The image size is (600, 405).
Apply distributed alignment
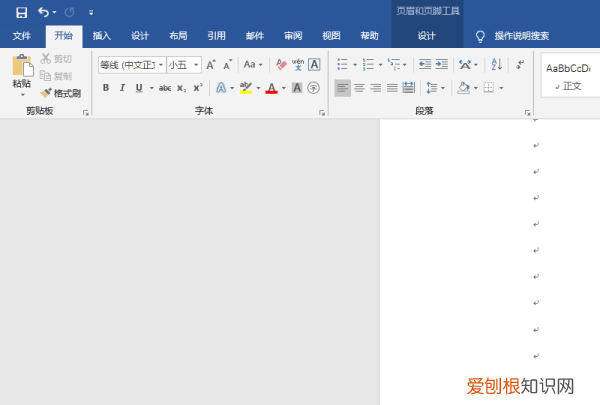pos(409,88)
